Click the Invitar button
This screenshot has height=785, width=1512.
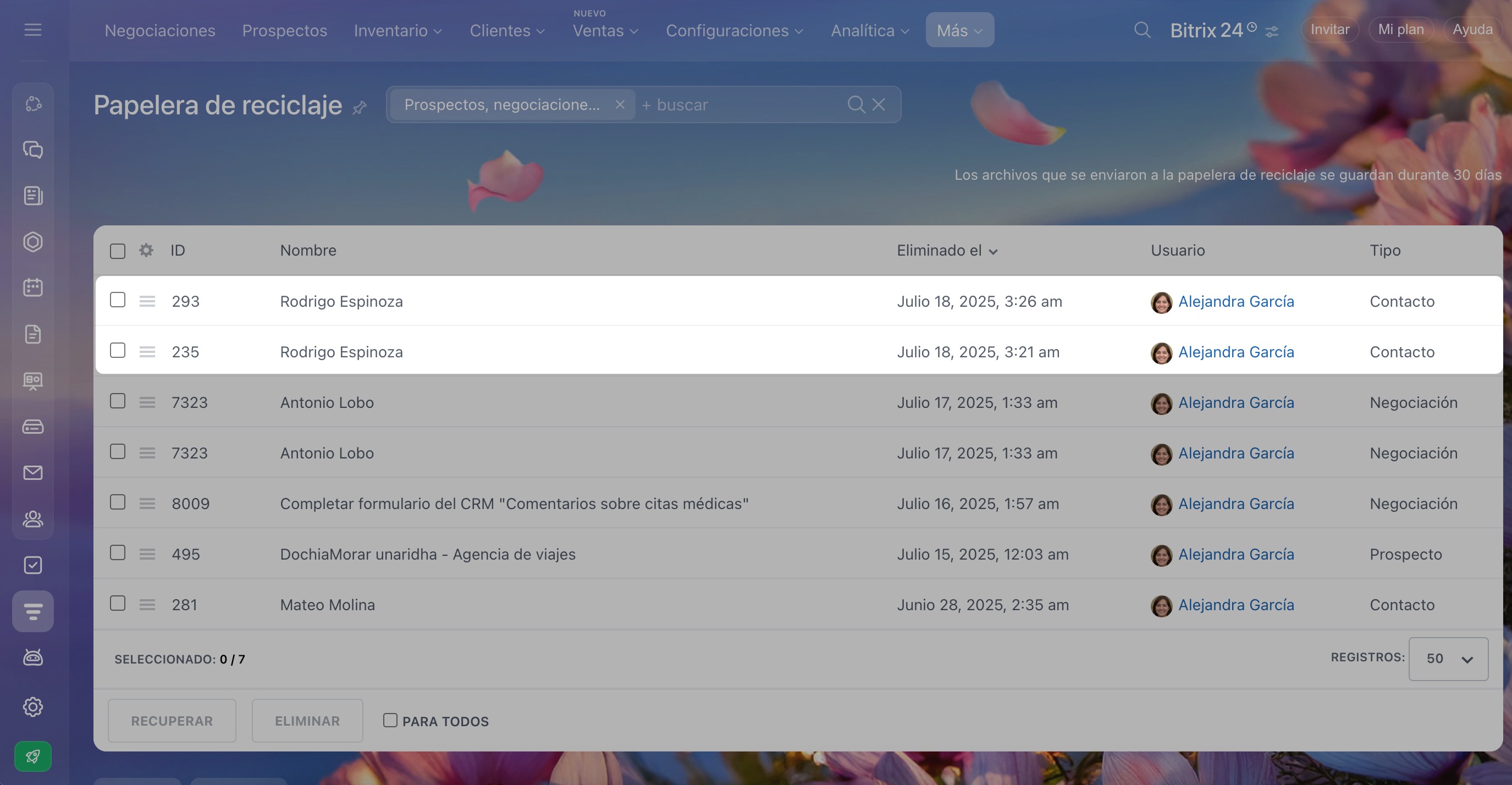[1329, 29]
